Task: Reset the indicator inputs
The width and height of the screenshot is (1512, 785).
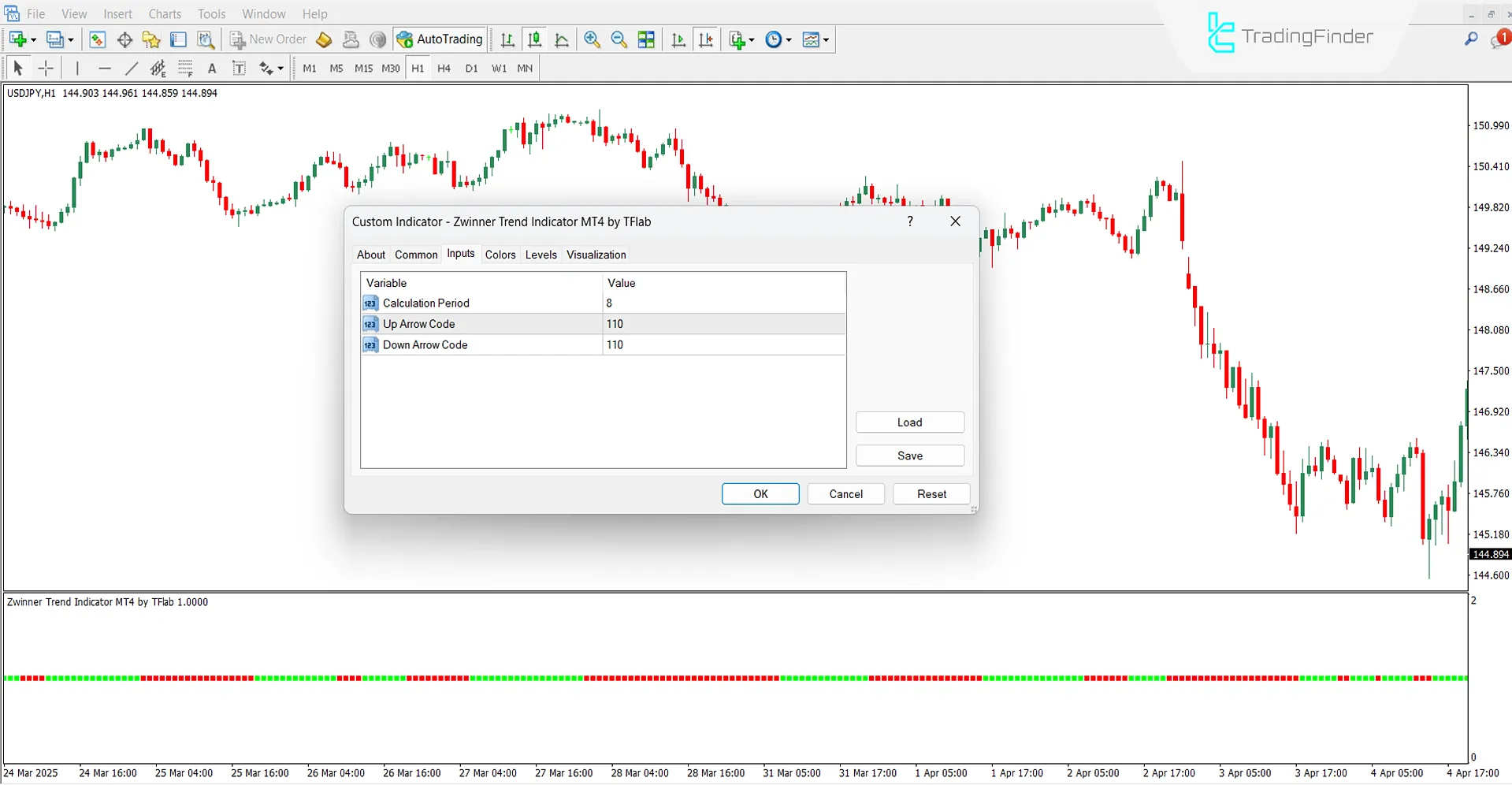Action: pyautogui.click(x=931, y=493)
